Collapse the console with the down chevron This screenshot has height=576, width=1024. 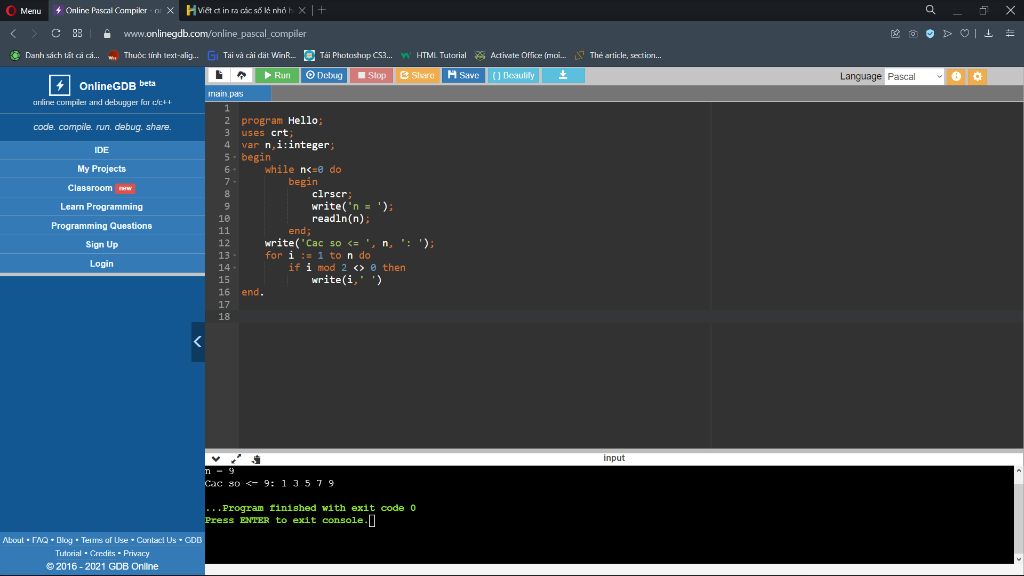coord(216,459)
